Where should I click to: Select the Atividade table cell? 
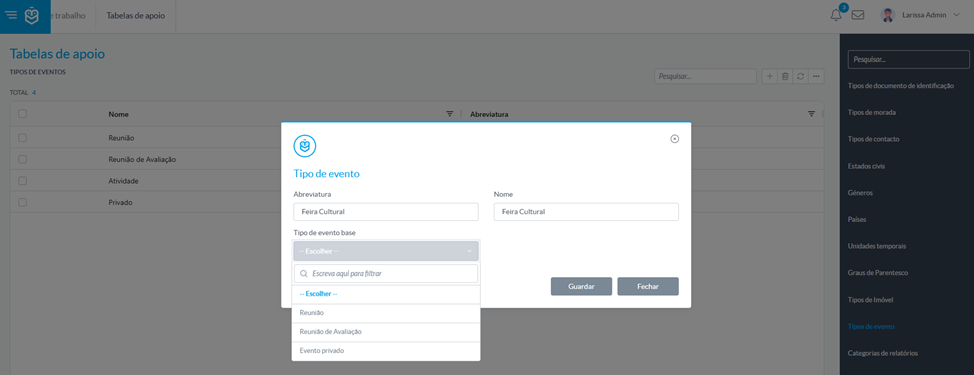[123, 181]
